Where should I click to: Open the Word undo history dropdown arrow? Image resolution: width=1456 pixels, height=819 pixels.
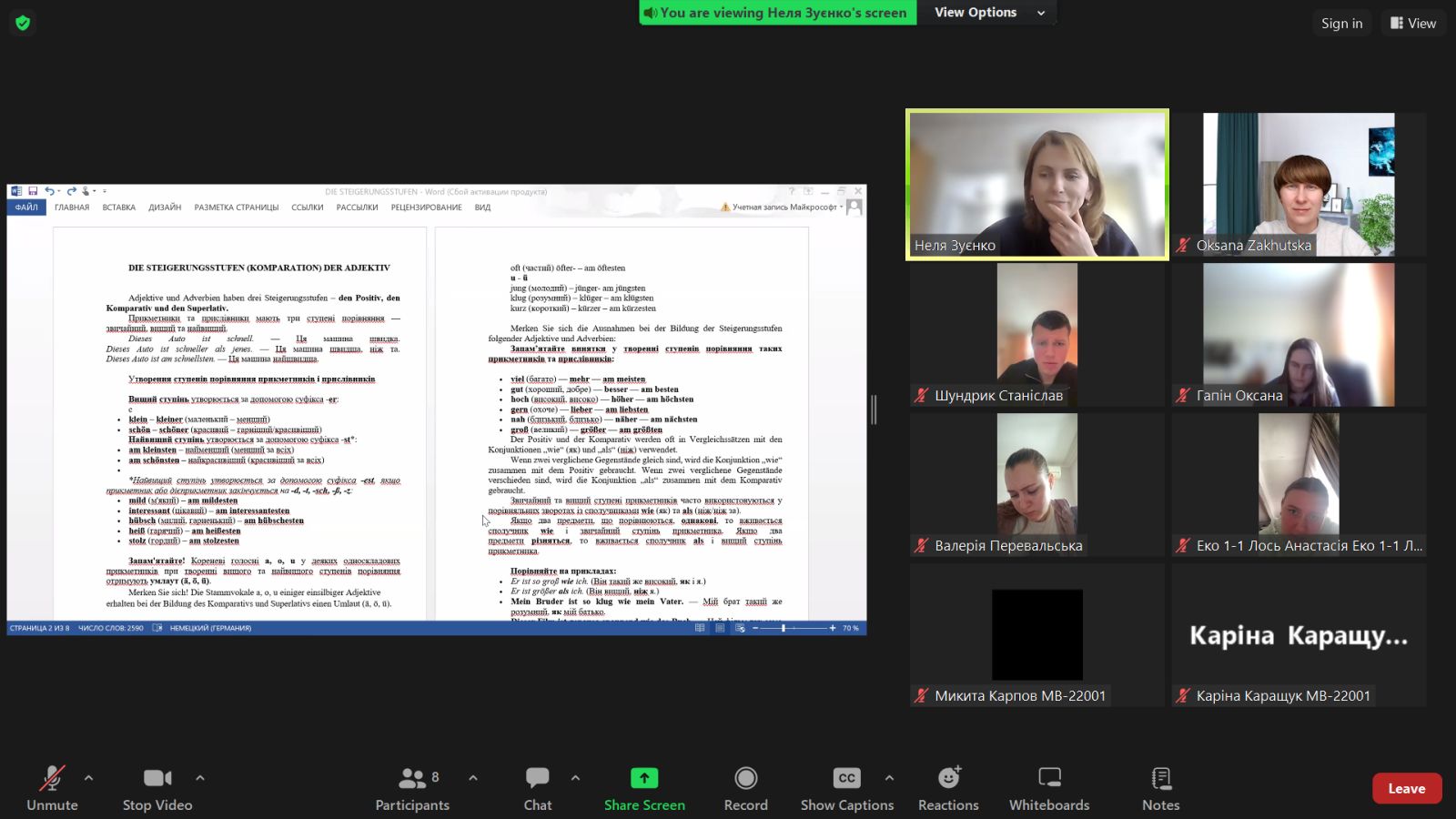click(59, 191)
